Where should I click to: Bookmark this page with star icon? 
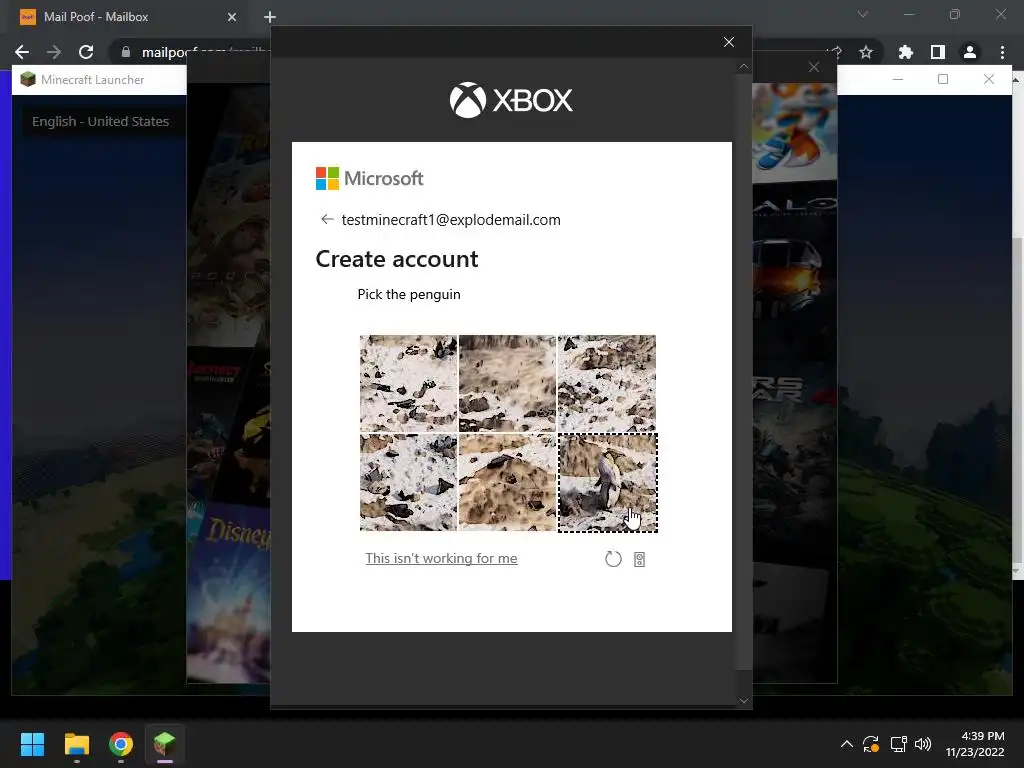click(x=866, y=52)
